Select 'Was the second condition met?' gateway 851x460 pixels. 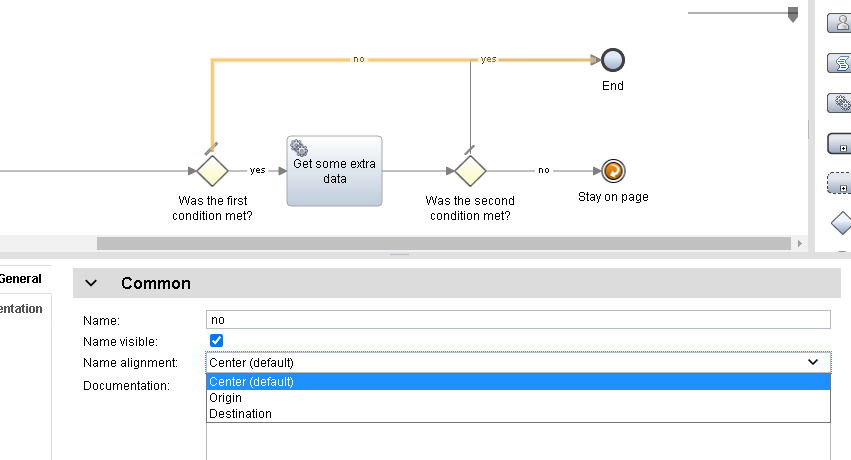[x=470, y=171]
